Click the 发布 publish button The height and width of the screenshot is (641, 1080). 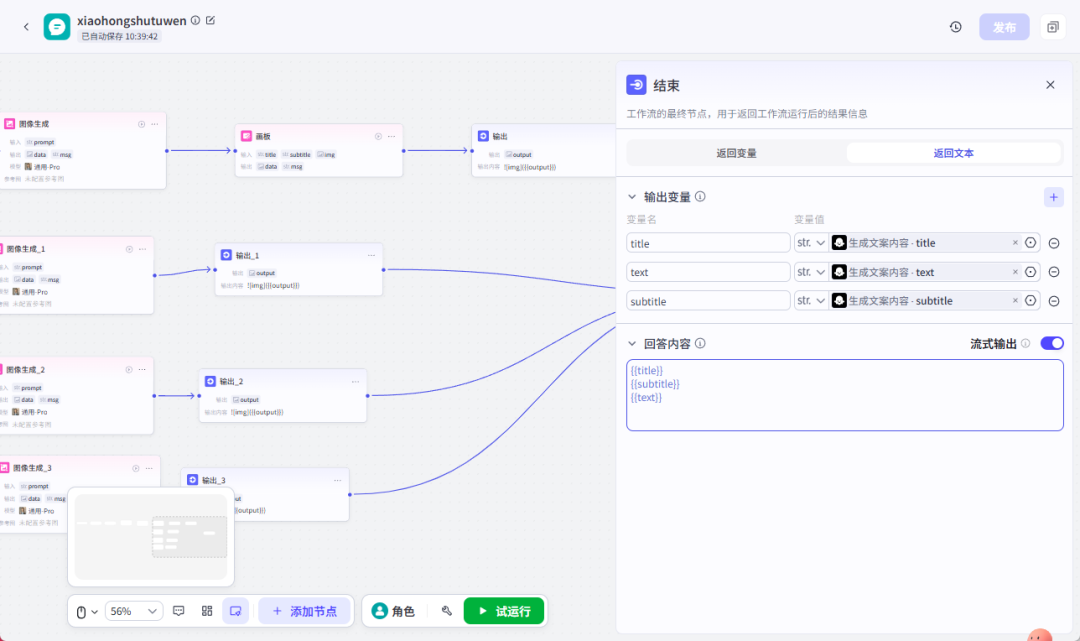pyautogui.click(x=1004, y=27)
